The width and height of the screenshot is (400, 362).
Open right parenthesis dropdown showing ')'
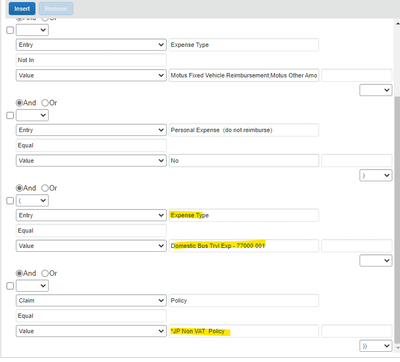(x=376, y=175)
